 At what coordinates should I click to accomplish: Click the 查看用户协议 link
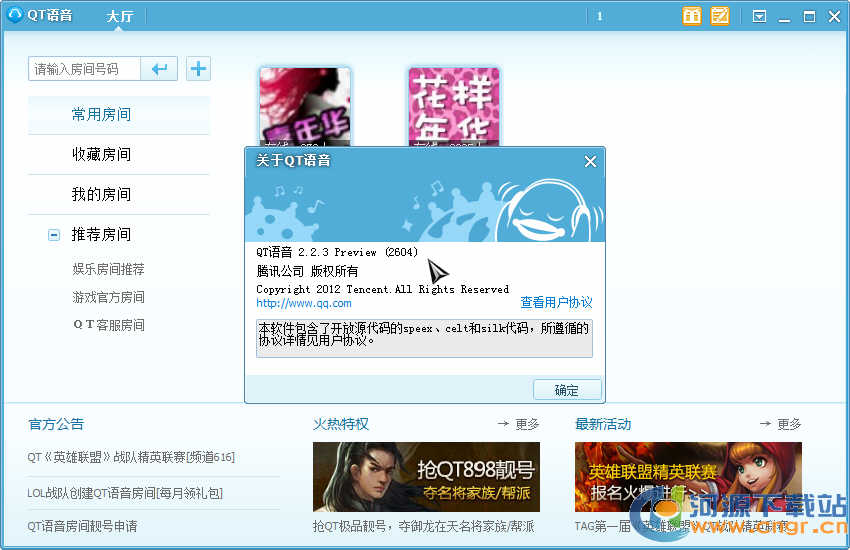pyautogui.click(x=556, y=303)
